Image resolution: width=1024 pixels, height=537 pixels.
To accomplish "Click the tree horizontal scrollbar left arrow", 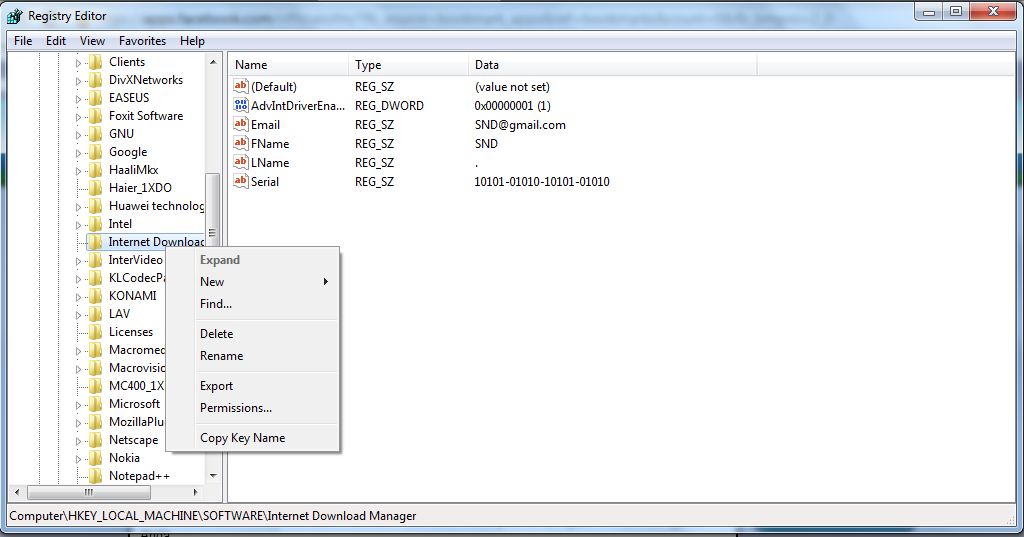I will [x=17, y=492].
